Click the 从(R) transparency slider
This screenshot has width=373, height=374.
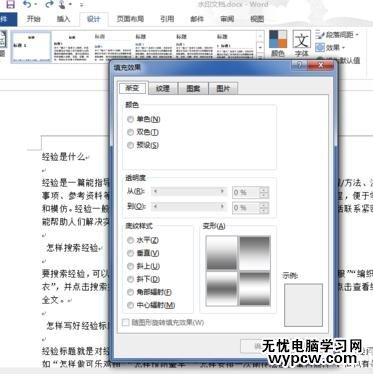click(x=189, y=191)
